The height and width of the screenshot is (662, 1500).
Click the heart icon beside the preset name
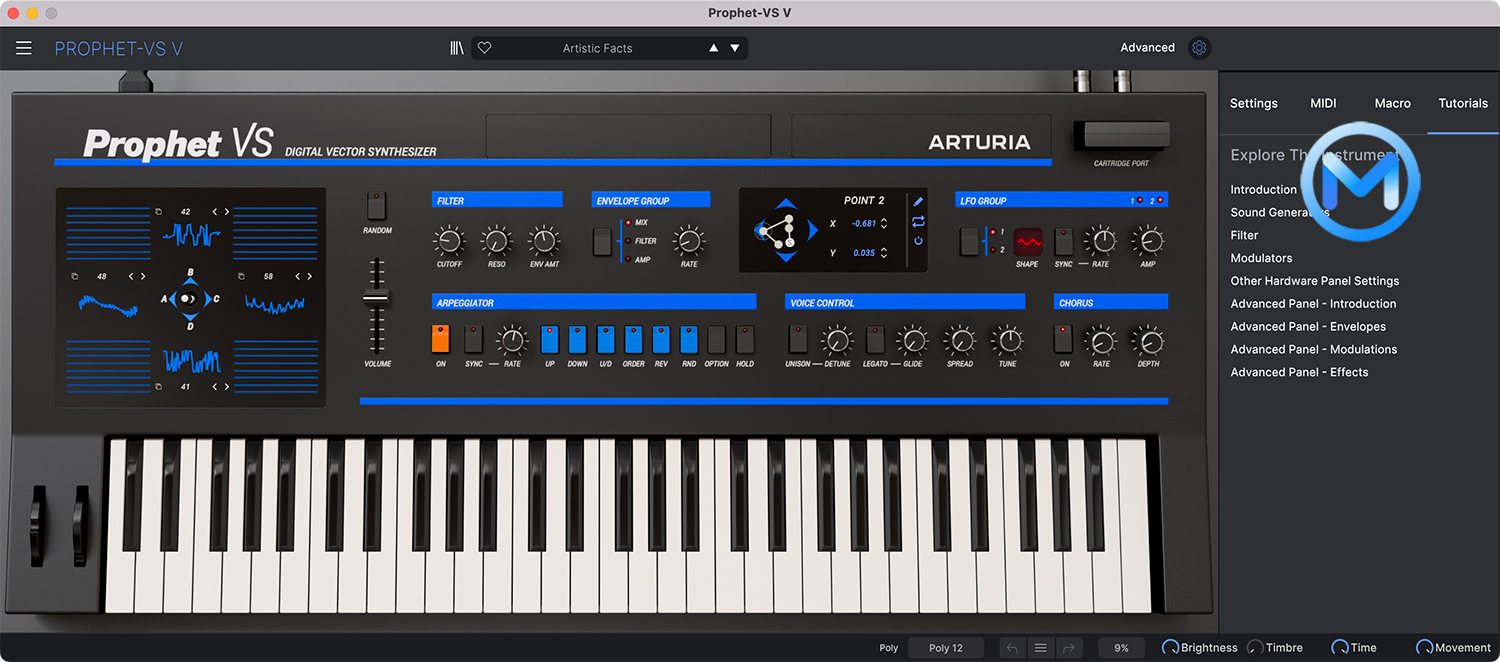click(484, 47)
